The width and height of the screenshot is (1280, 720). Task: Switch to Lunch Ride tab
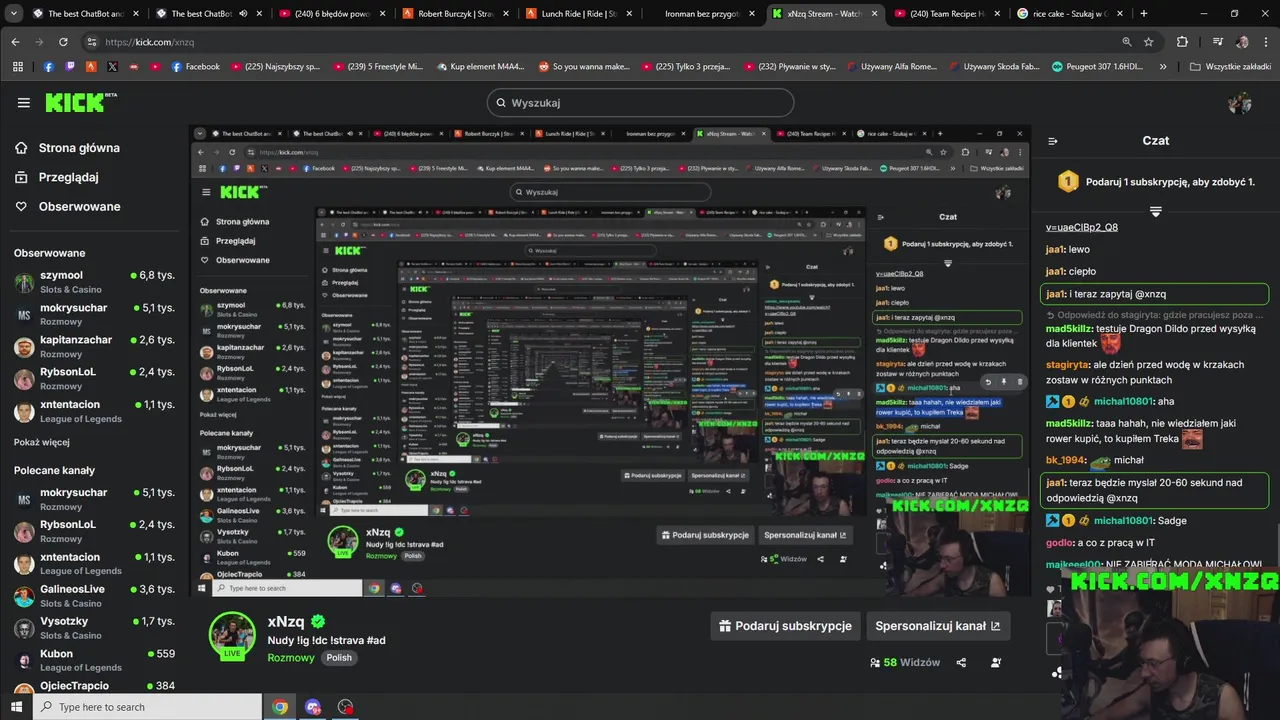(577, 14)
